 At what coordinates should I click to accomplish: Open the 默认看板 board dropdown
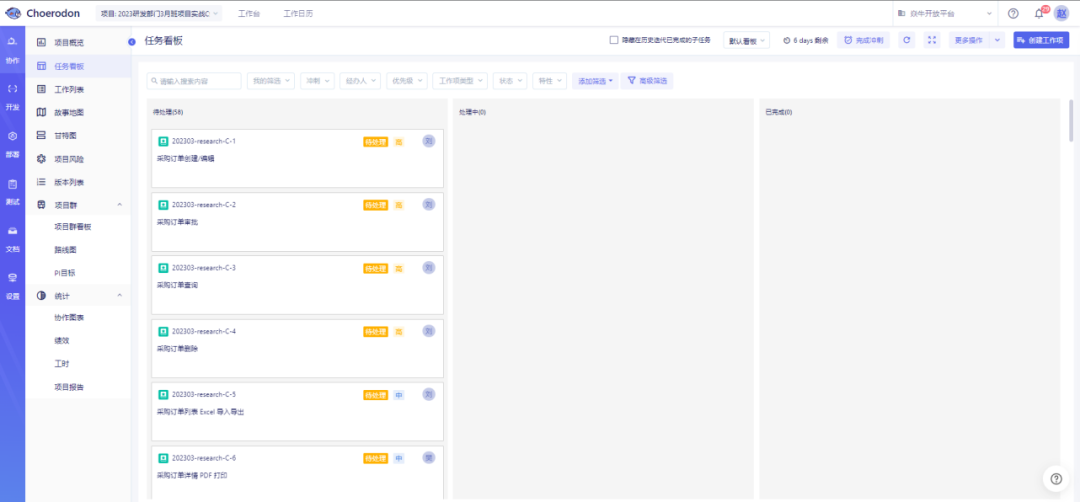click(747, 41)
